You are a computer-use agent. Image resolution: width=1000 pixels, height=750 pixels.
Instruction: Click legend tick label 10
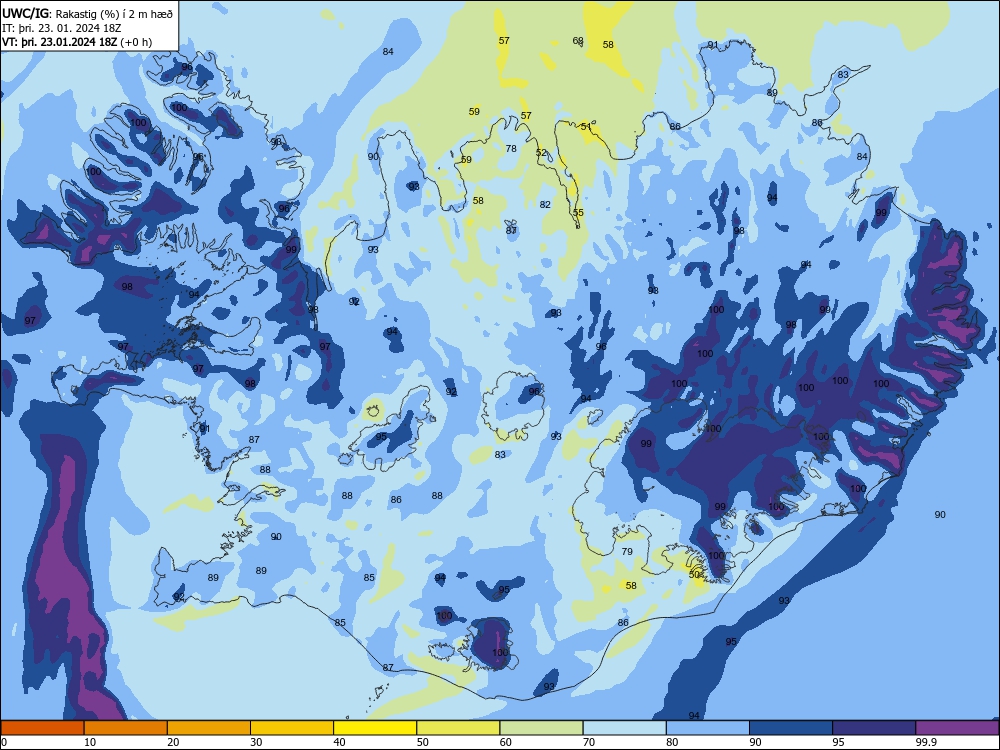click(90, 742)
